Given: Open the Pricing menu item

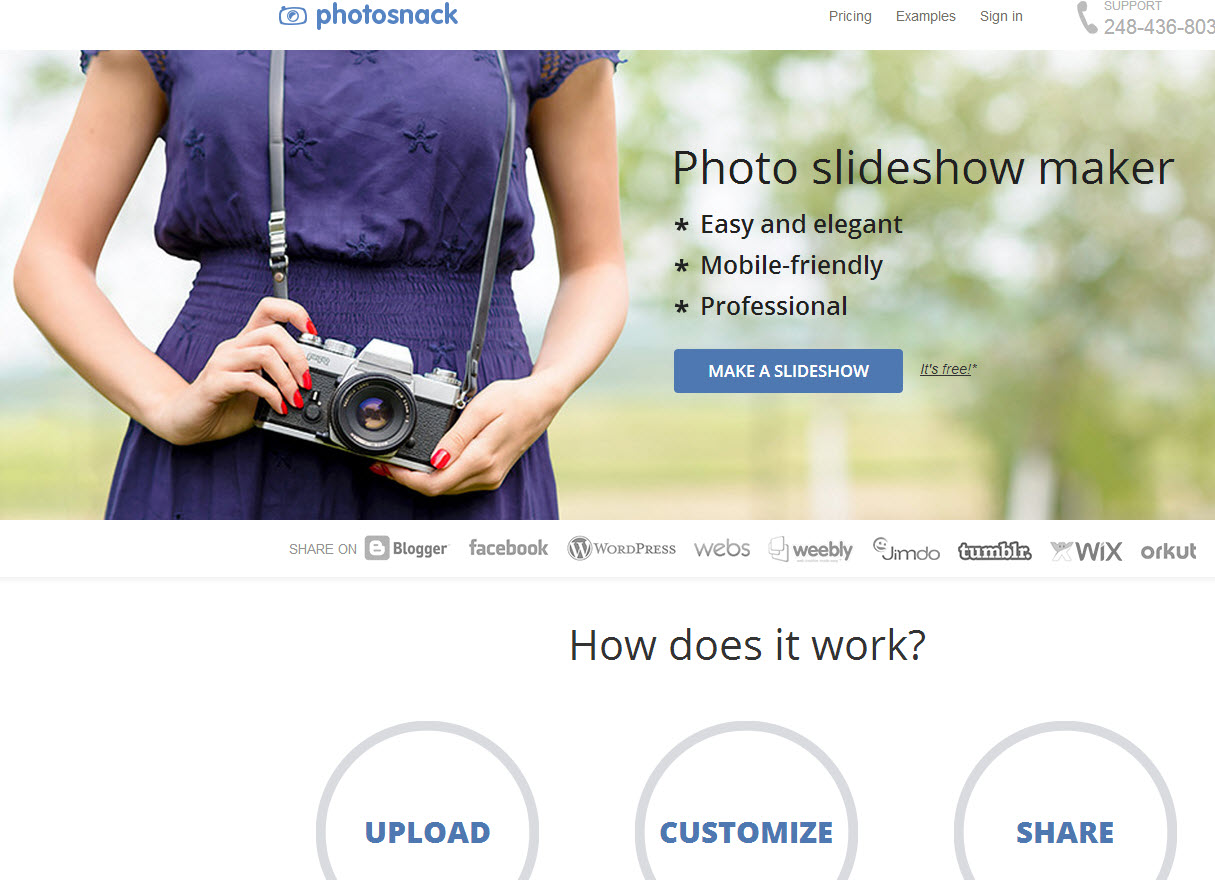Looking at the screenshot, I should point(850,16).
